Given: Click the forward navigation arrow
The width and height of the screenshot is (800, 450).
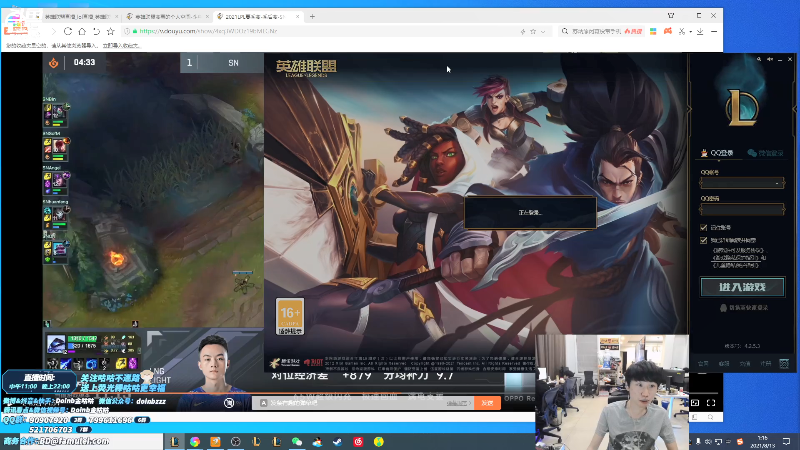Looking at the screenshot, I should coord(53,31).
